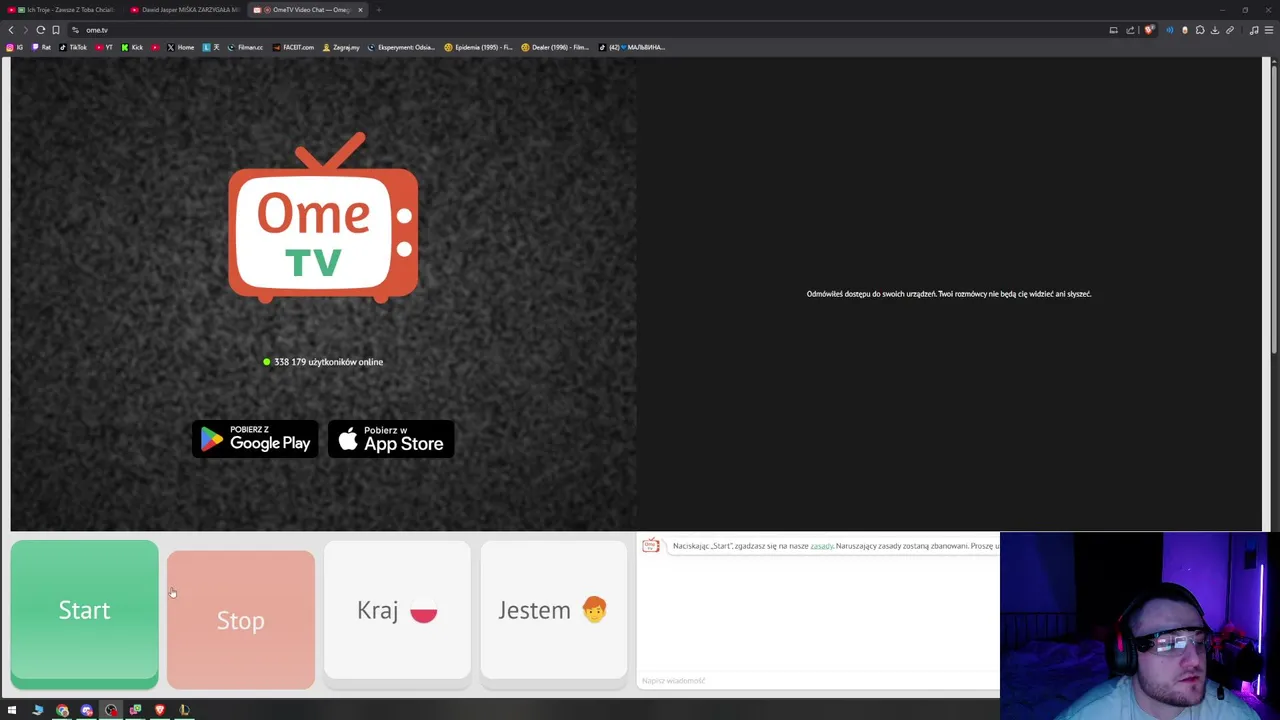Click the blue sound waves extension icon
Image resolution: width=1280 pixels, height=720 pixels.
[1170, 30]
